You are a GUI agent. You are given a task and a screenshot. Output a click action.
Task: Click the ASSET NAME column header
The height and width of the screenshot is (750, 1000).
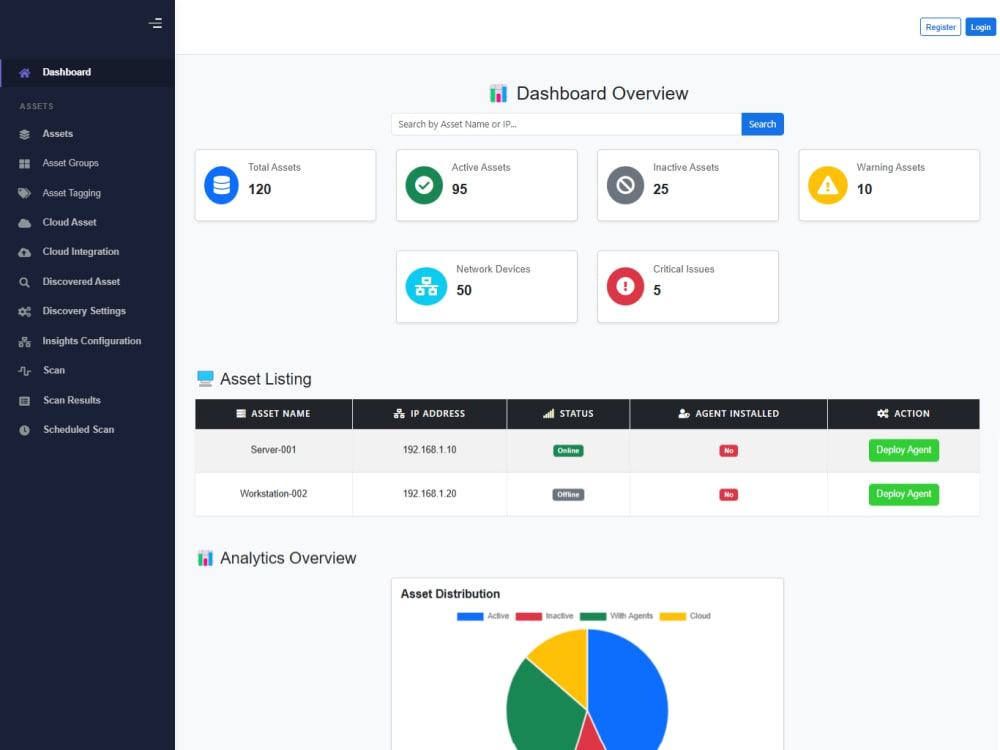(x=274, y=414)
